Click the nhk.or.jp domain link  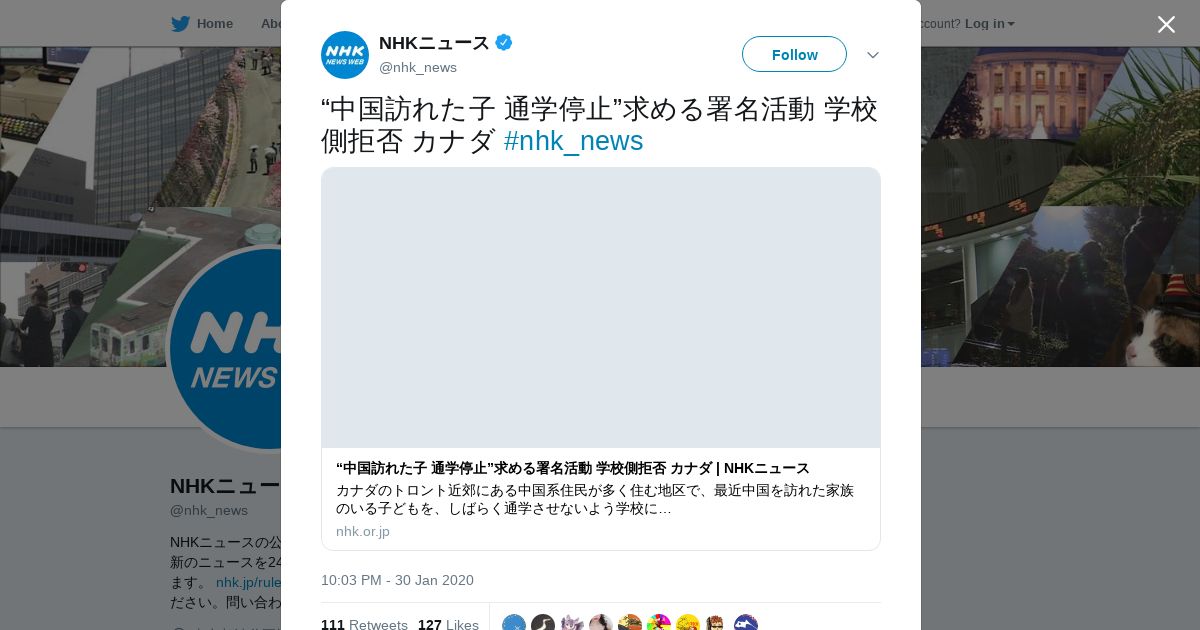[x=363, y=531]
